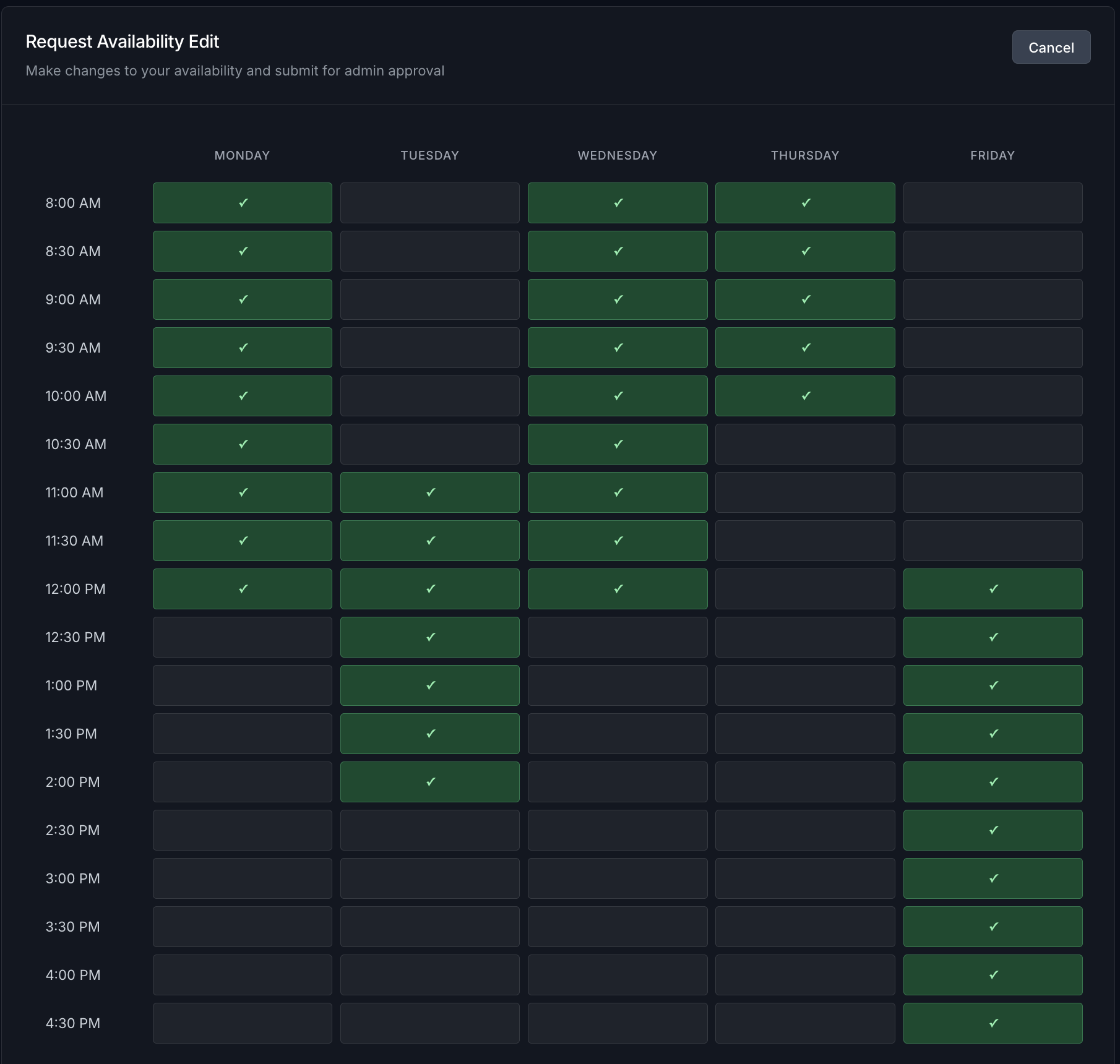
Task: Uncheck Monday 12:00 PM availability
Action: 242,589
